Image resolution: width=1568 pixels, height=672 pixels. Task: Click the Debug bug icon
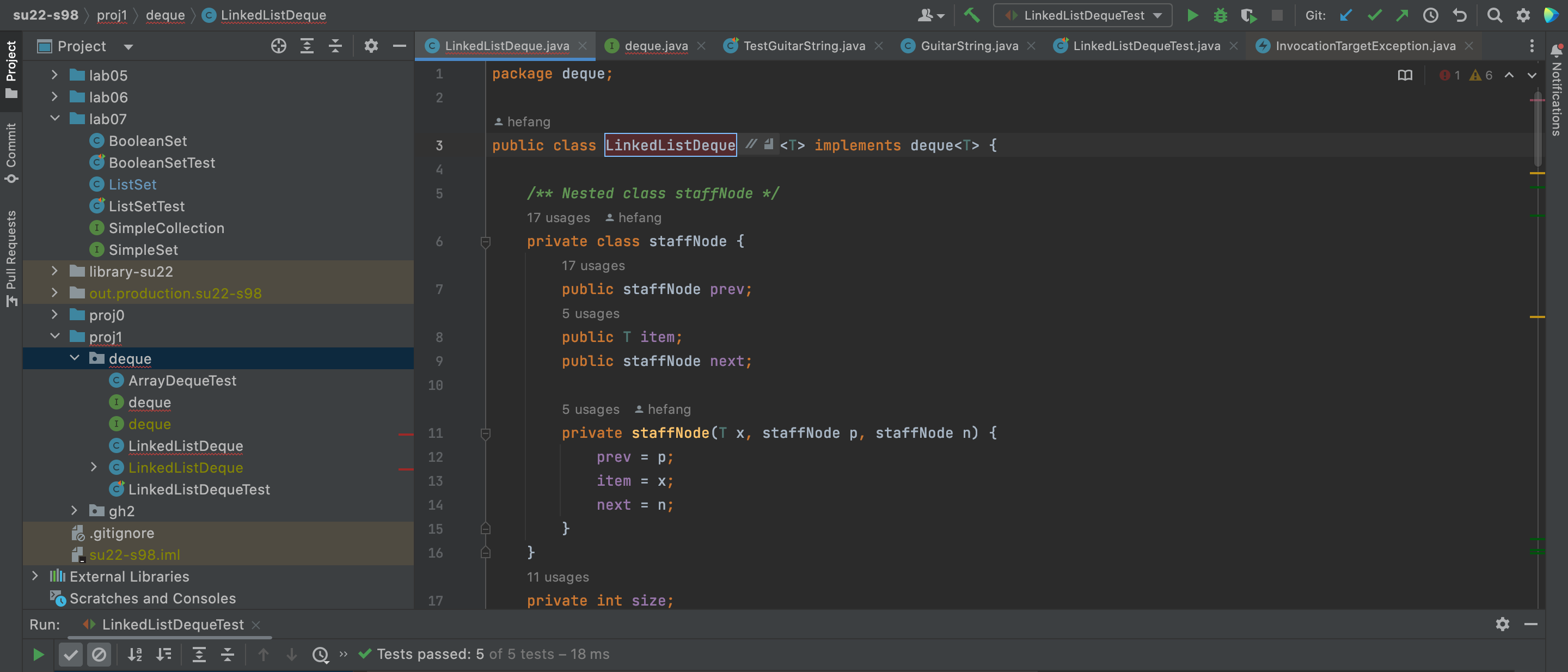[x=1220, y=15]
